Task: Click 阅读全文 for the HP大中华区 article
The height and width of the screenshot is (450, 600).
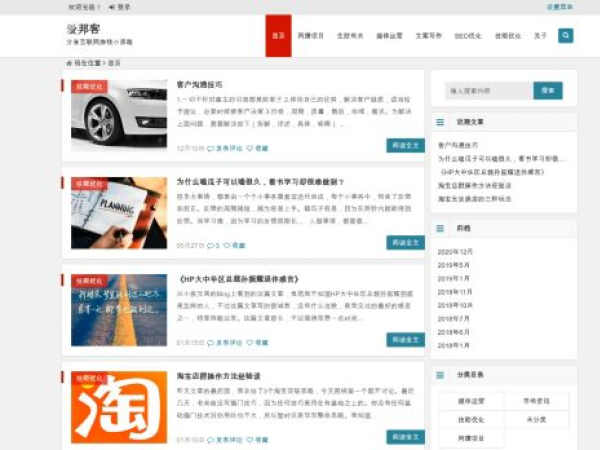Action: click(x=405, y=340)
